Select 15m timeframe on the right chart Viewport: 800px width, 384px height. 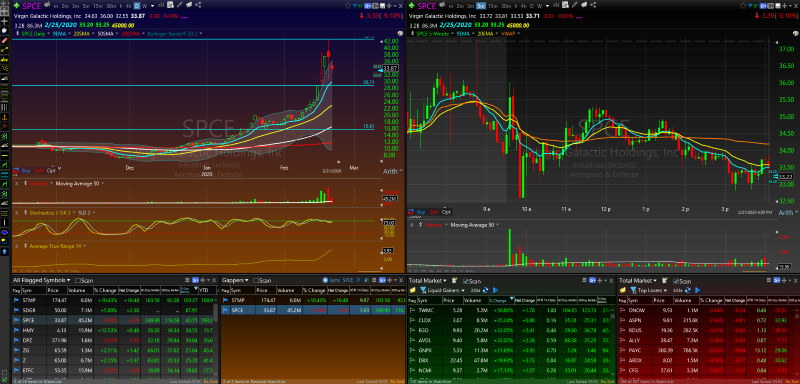pyautogui.click(x=492, y=6)
